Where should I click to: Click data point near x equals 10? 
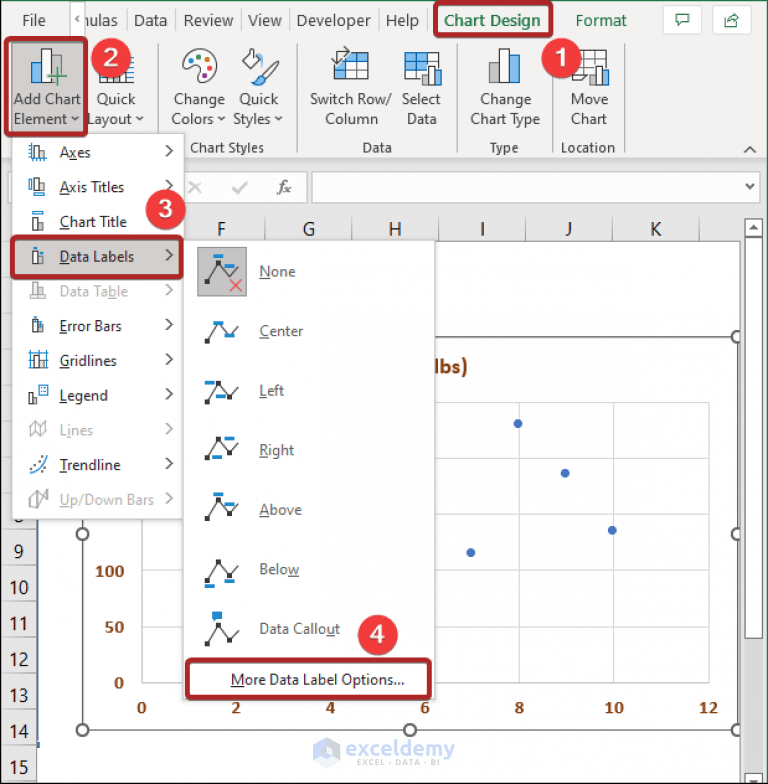tap(612, 530)
